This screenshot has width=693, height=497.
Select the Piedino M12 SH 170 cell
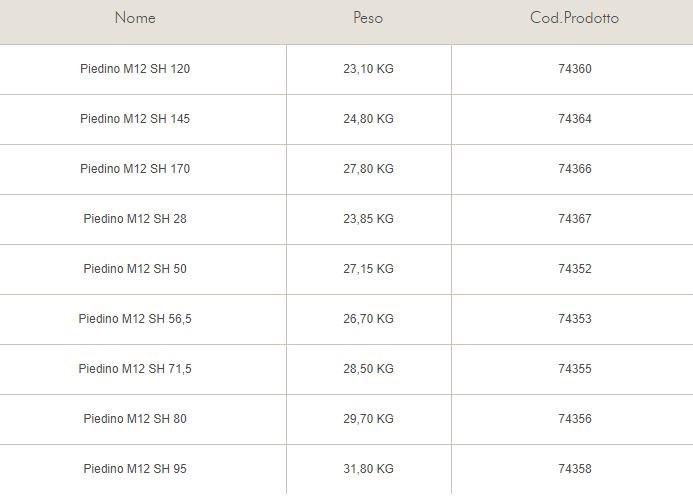135,169
